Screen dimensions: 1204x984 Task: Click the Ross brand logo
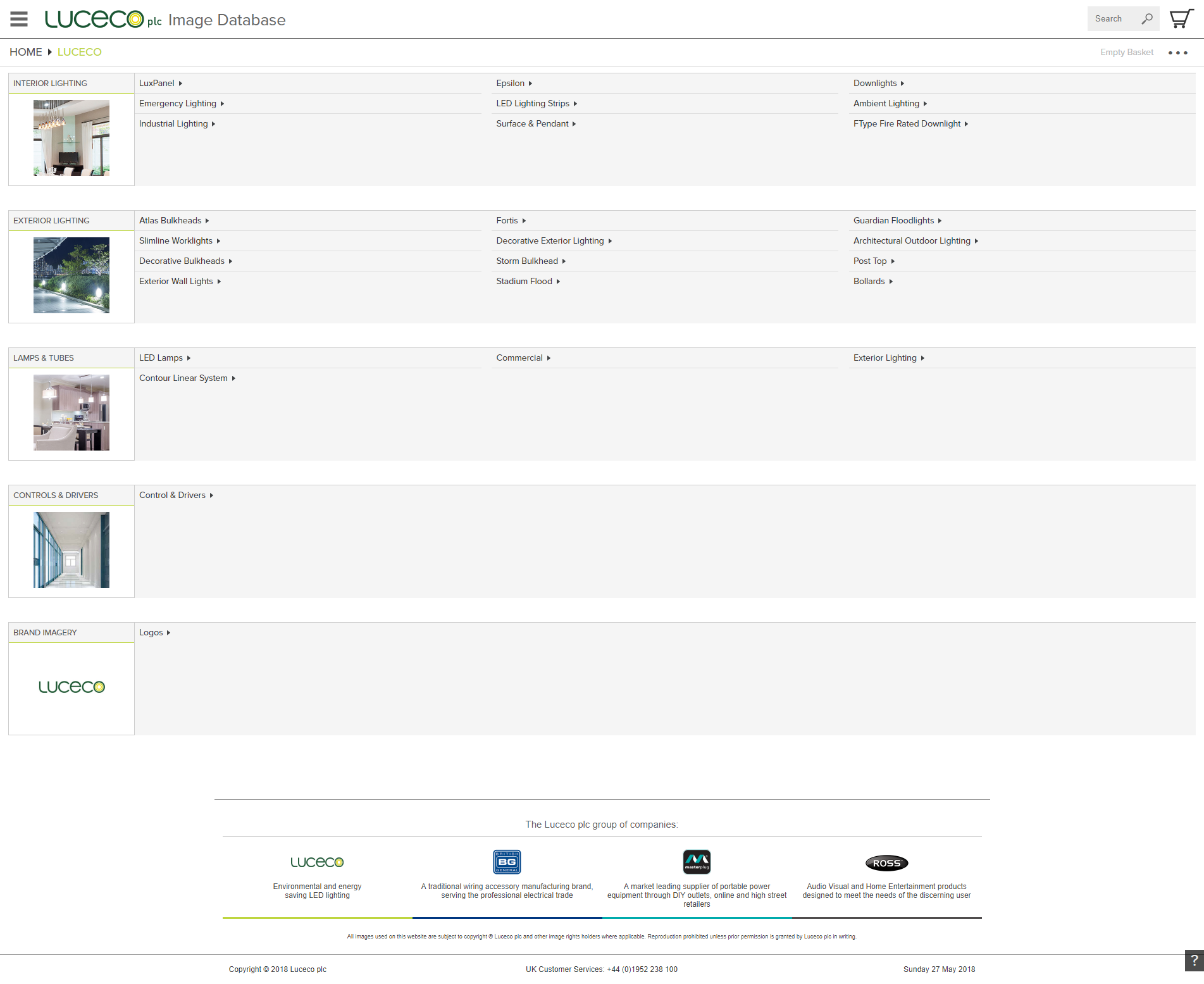(886, 863)
